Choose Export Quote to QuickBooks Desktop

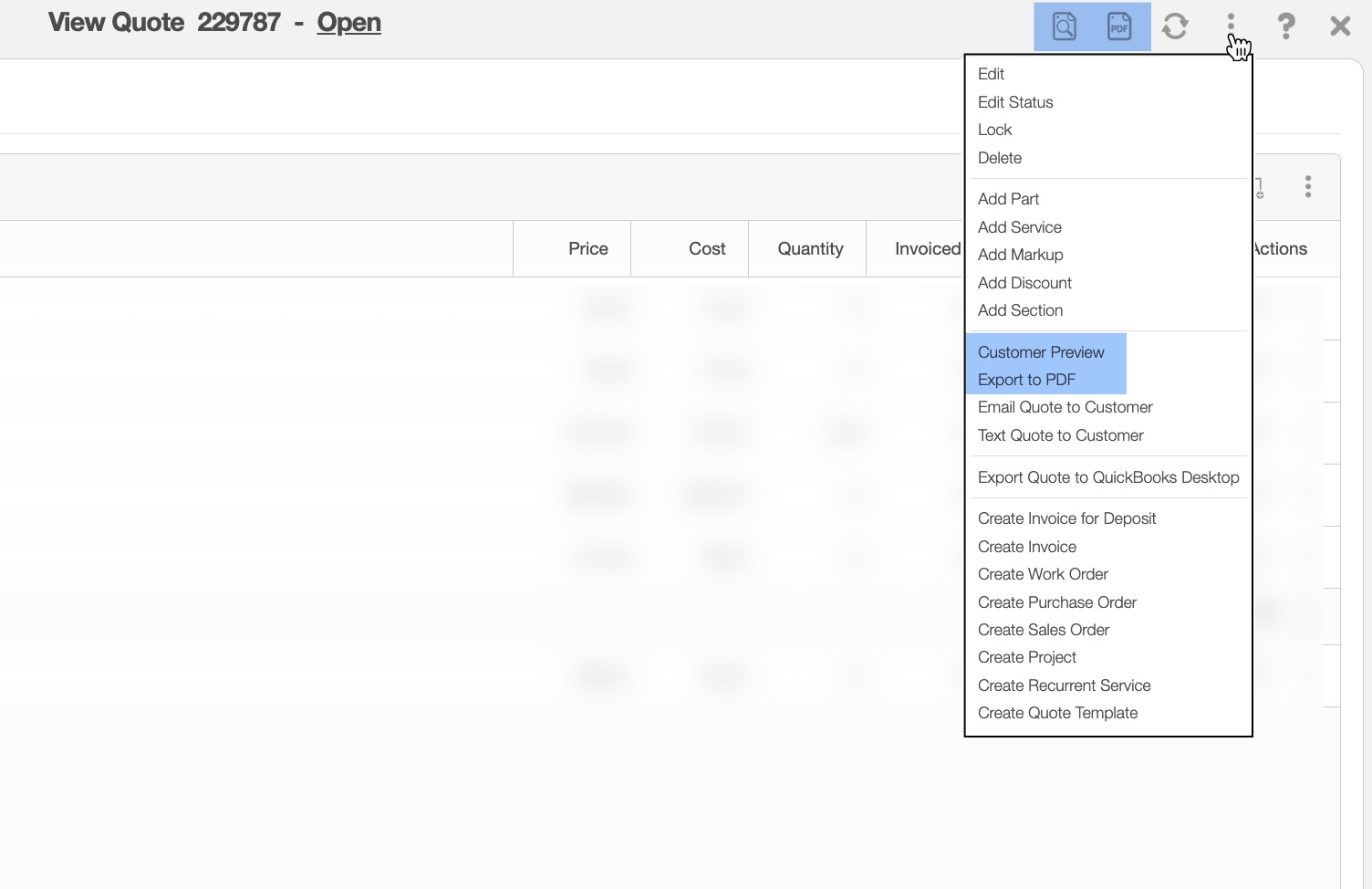click(1107, 477)
